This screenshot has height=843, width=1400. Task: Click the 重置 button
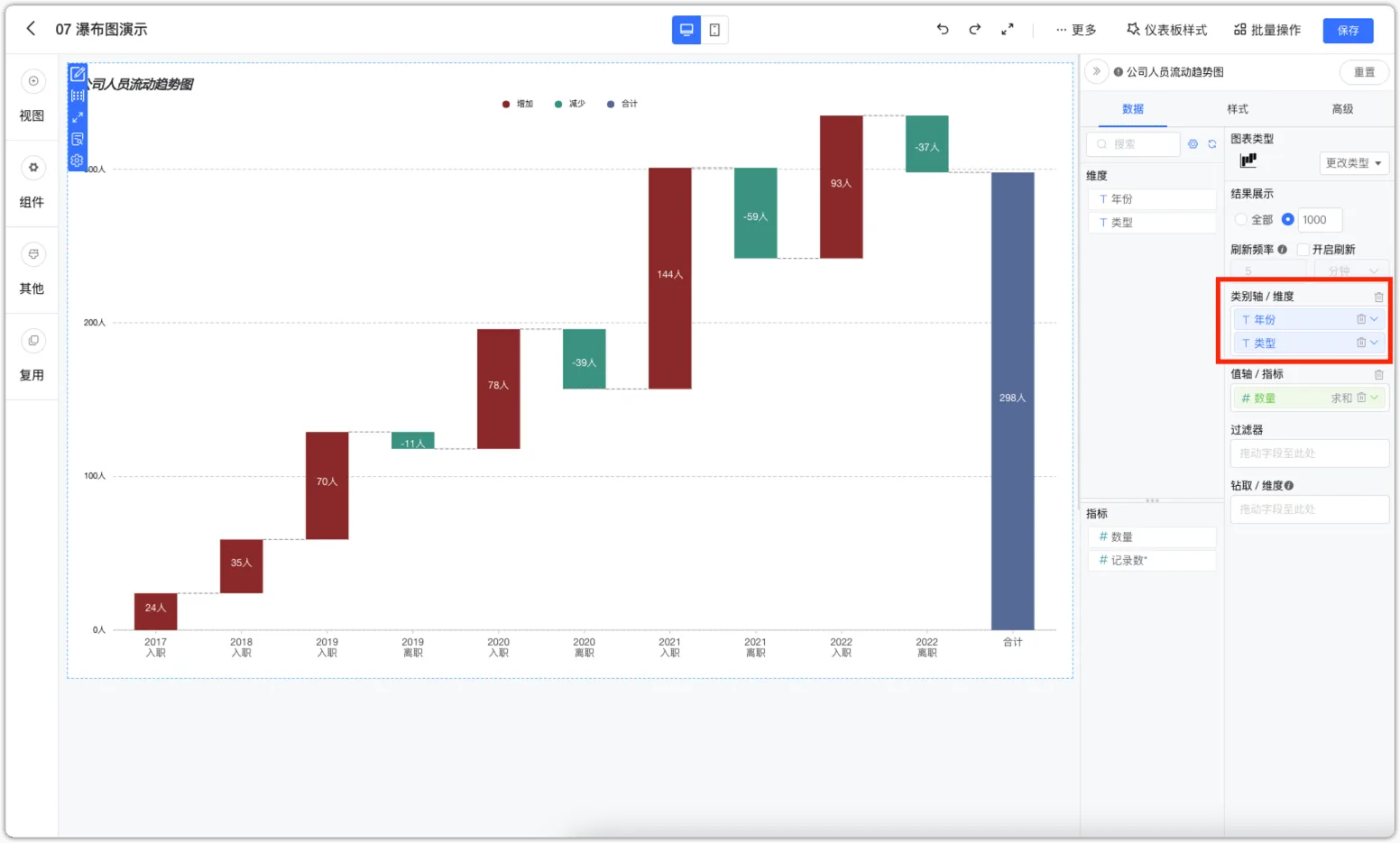click(1364, 72)
